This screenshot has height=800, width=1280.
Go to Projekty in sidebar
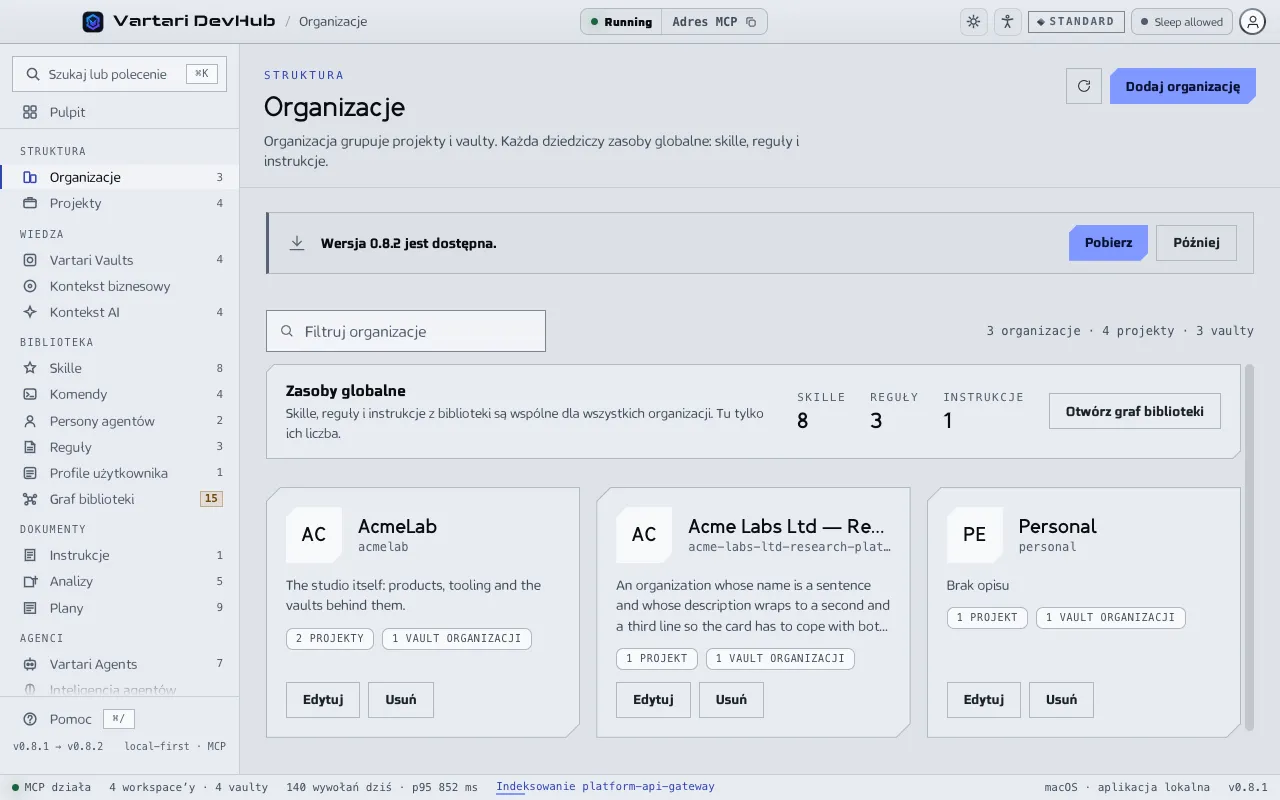pyautogui.click(x=120, y=203)
